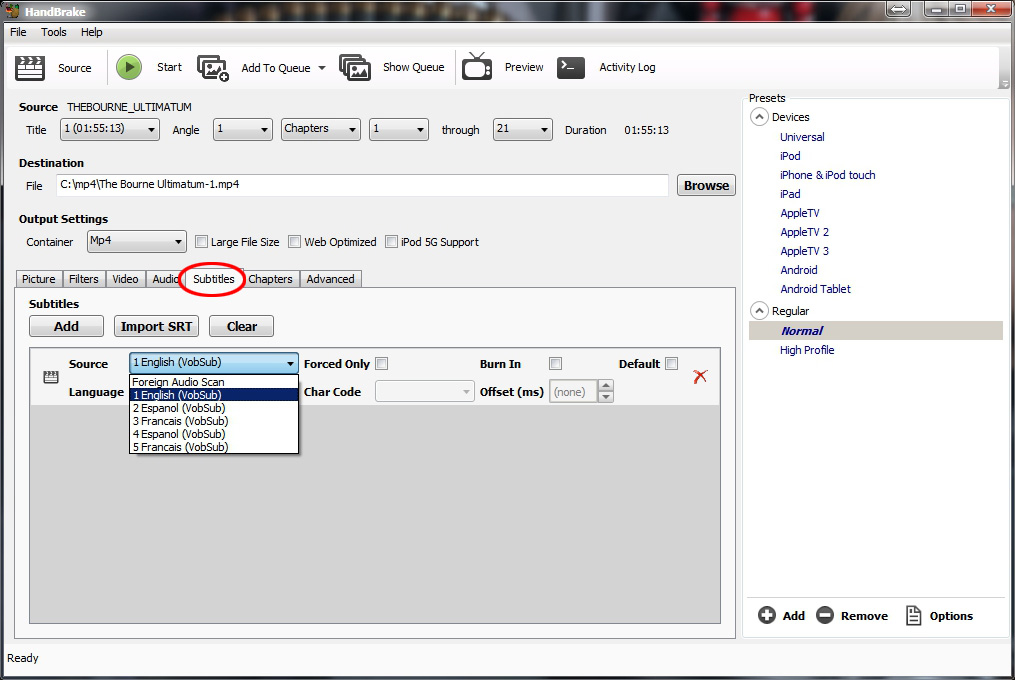Open the Help menu
Image resolution: width=1015 pixels, height=680 pixels.
click(91, 32)
